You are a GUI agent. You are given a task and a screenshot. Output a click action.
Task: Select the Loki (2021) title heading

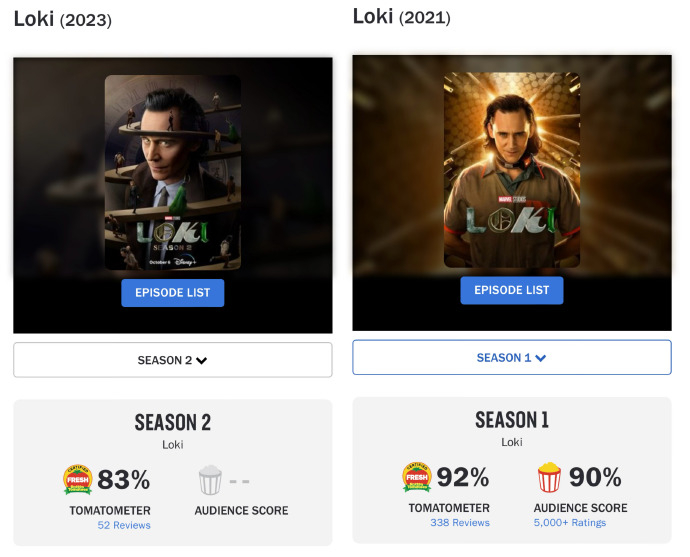402,17
